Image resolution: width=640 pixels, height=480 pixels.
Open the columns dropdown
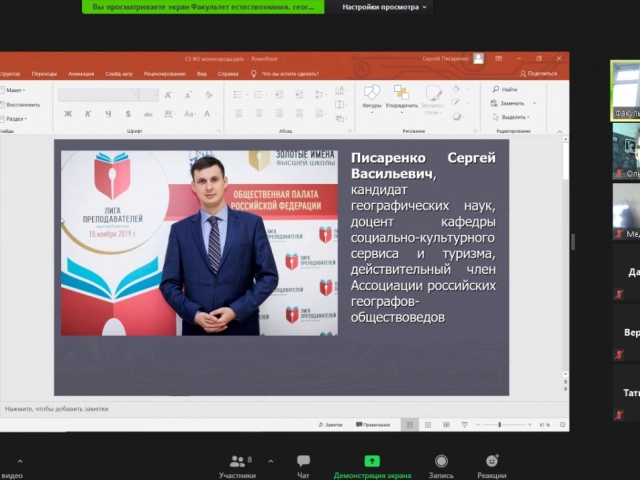point(320,113)
